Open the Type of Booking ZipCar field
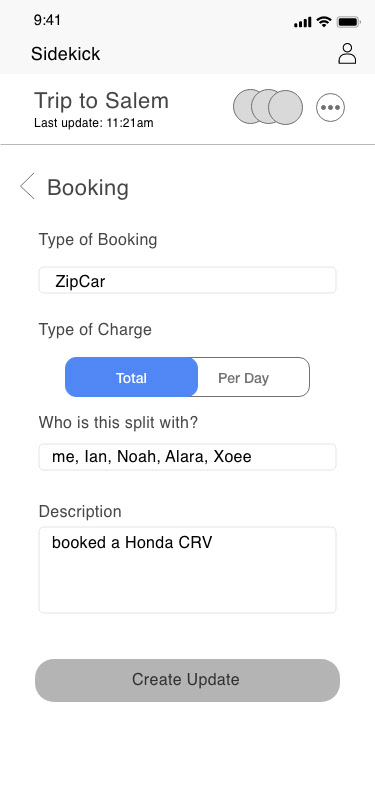Screen dimensions: 375x812 coord(188,280)
